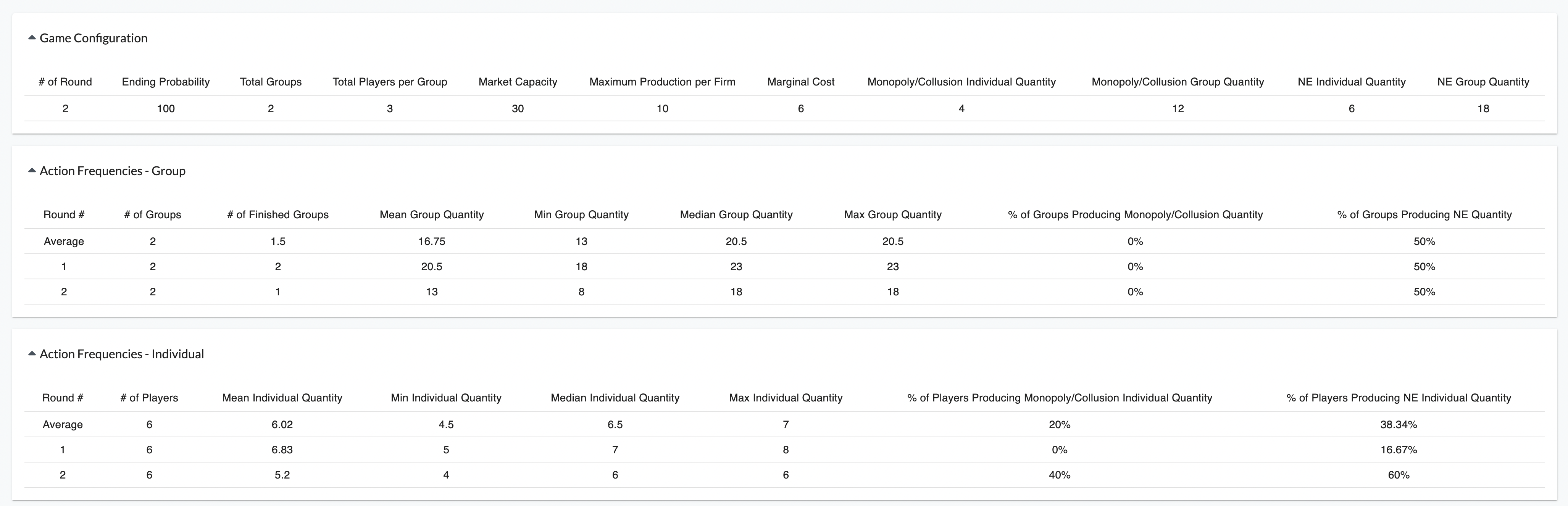Select the 40% Monopoly/Collusion players value
Viewport: 1568px width, 506px height.
(x=1060, y=475)
